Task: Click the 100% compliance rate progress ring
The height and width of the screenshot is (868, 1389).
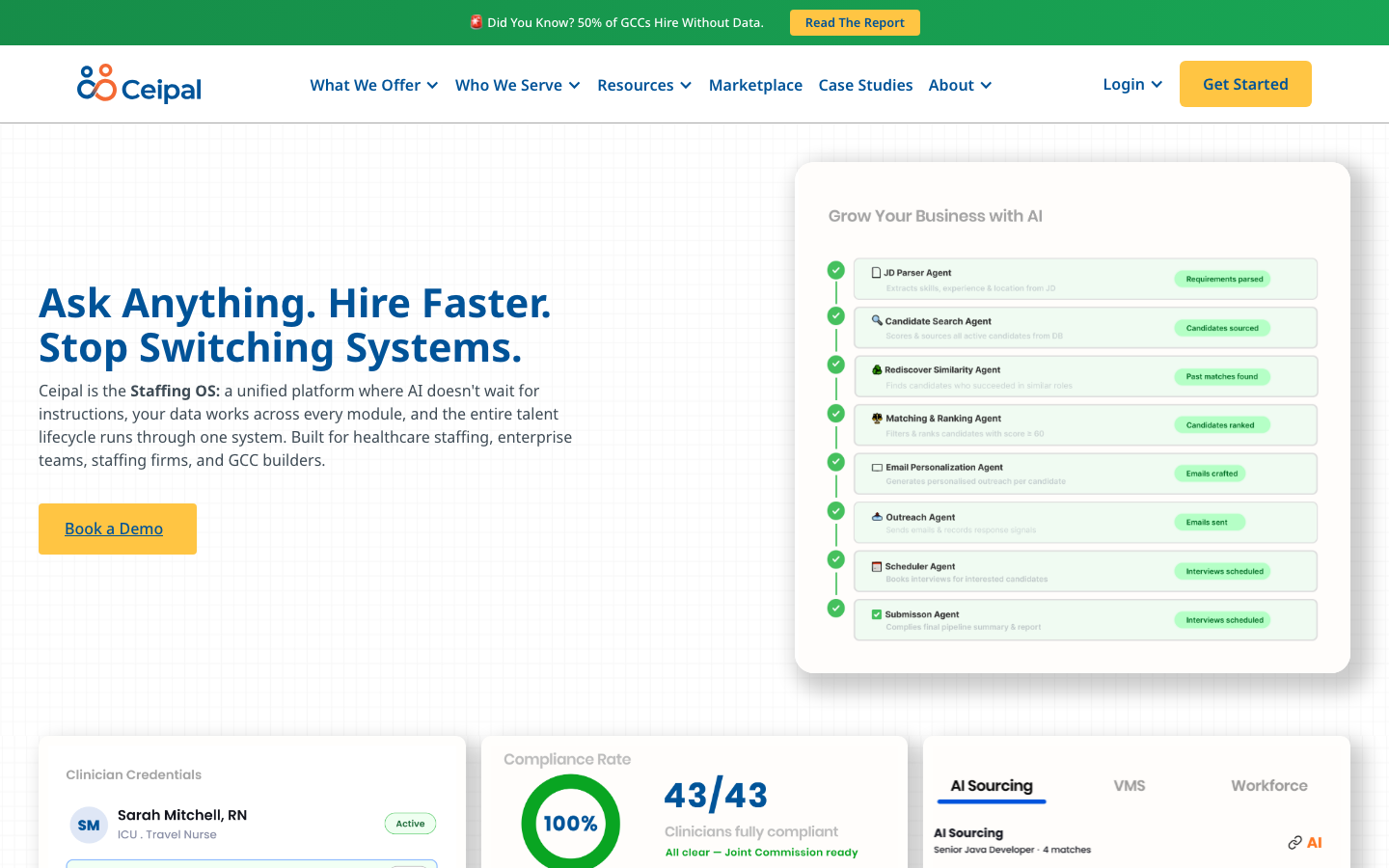Action: [x=571, y=823]
